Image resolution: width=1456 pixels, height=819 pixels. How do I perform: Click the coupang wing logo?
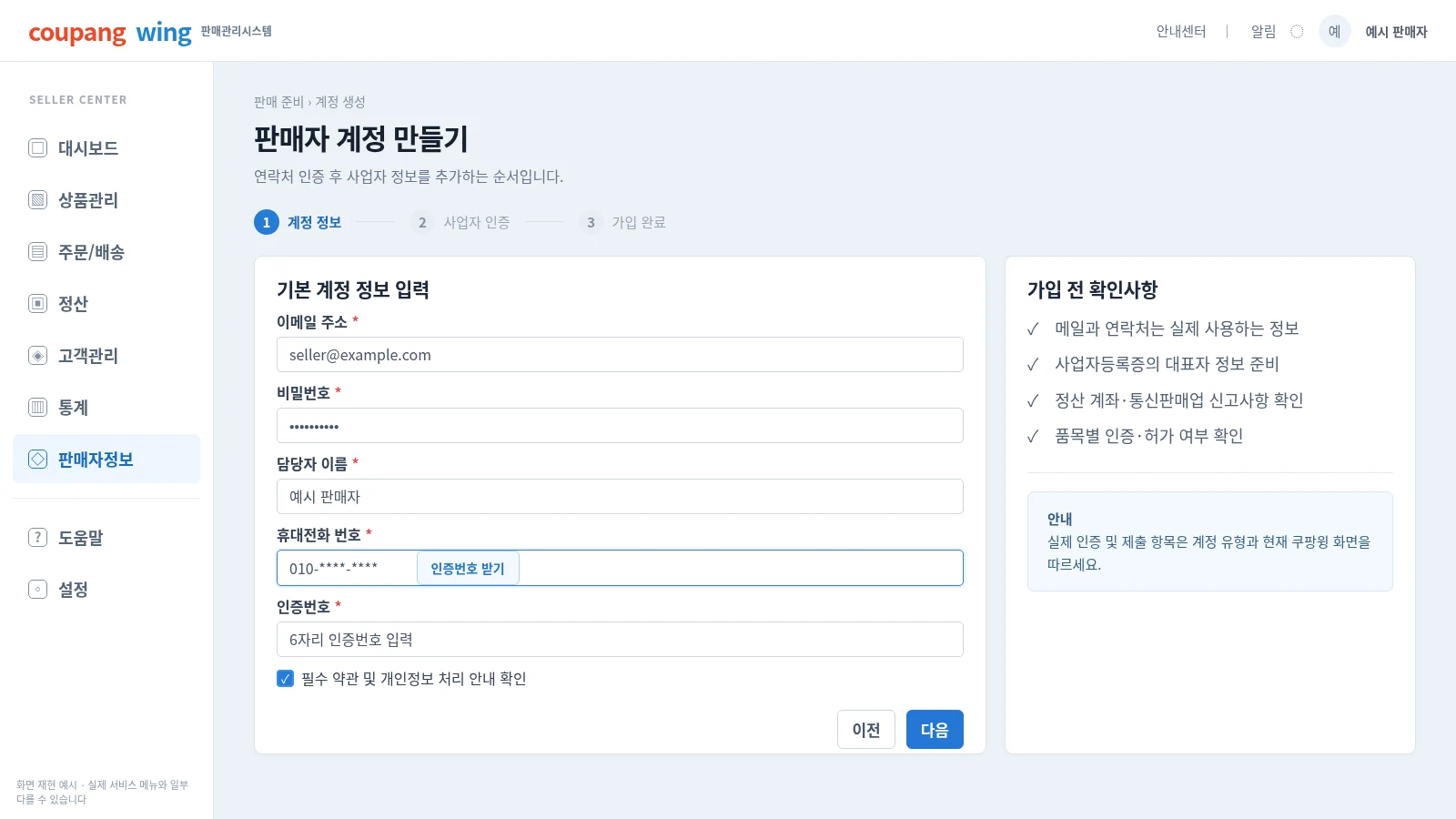pos(110,33)
